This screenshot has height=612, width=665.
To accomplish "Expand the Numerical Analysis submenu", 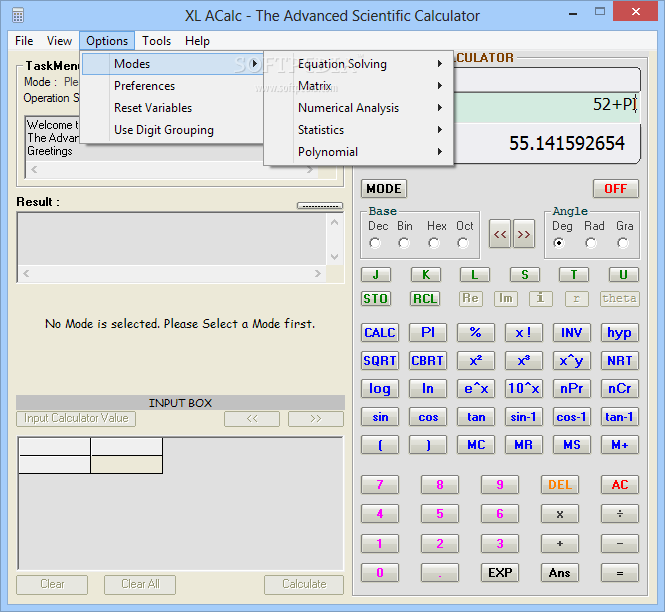I will pos(358,108).
